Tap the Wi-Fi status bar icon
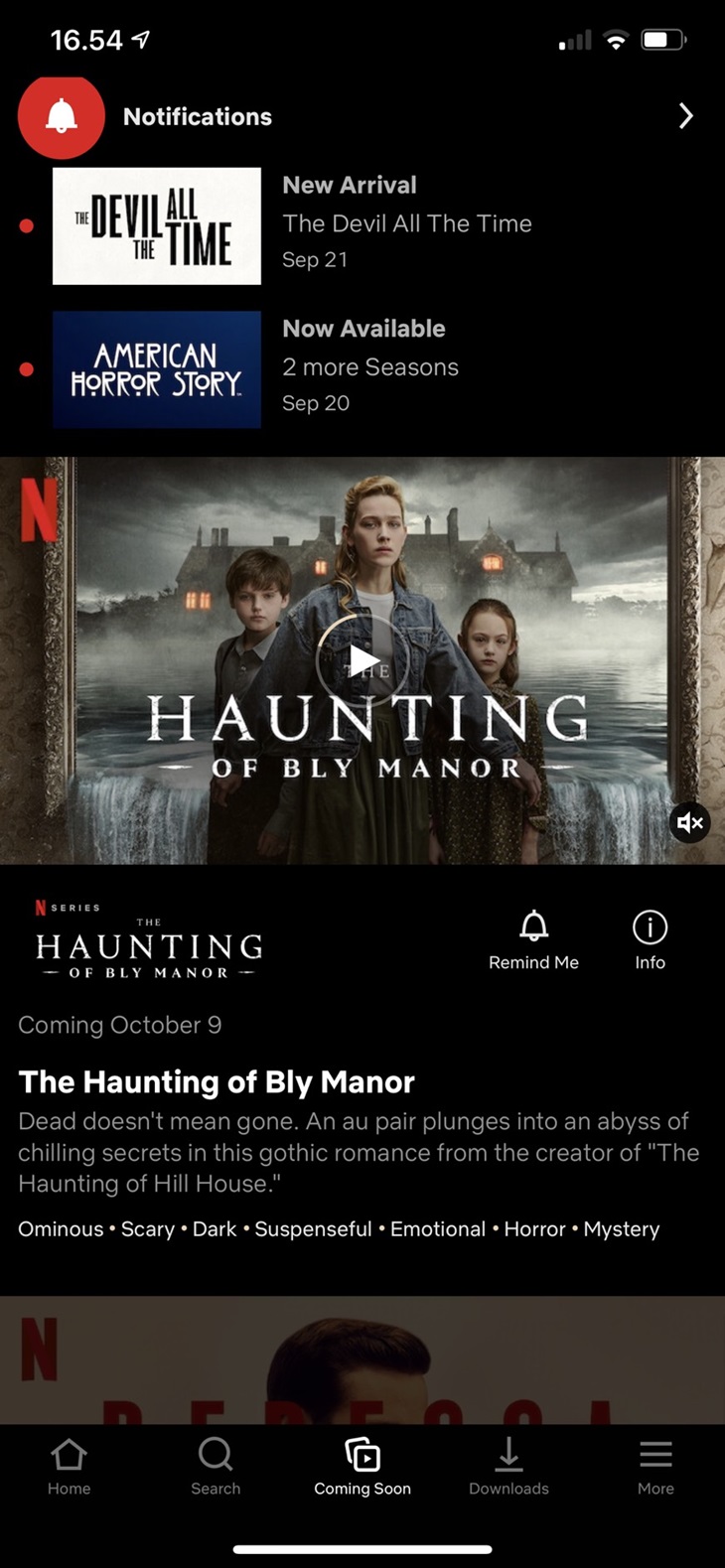 click(x=617, y=41)
